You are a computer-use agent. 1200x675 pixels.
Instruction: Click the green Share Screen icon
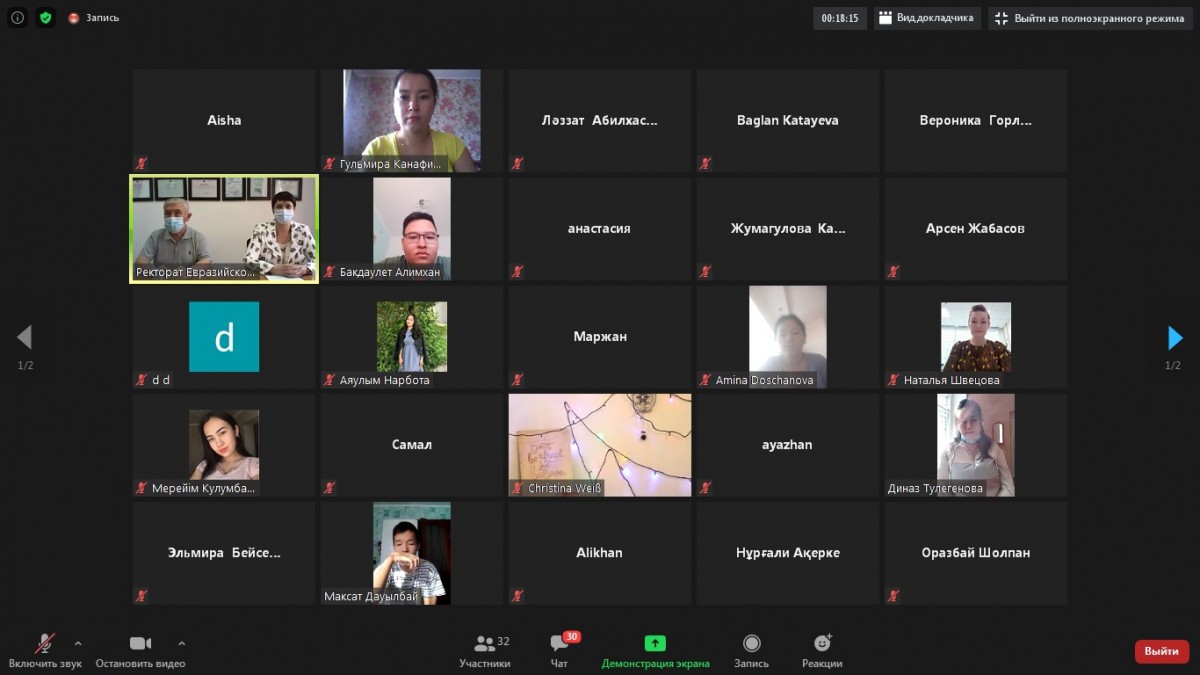pos(655,643)
